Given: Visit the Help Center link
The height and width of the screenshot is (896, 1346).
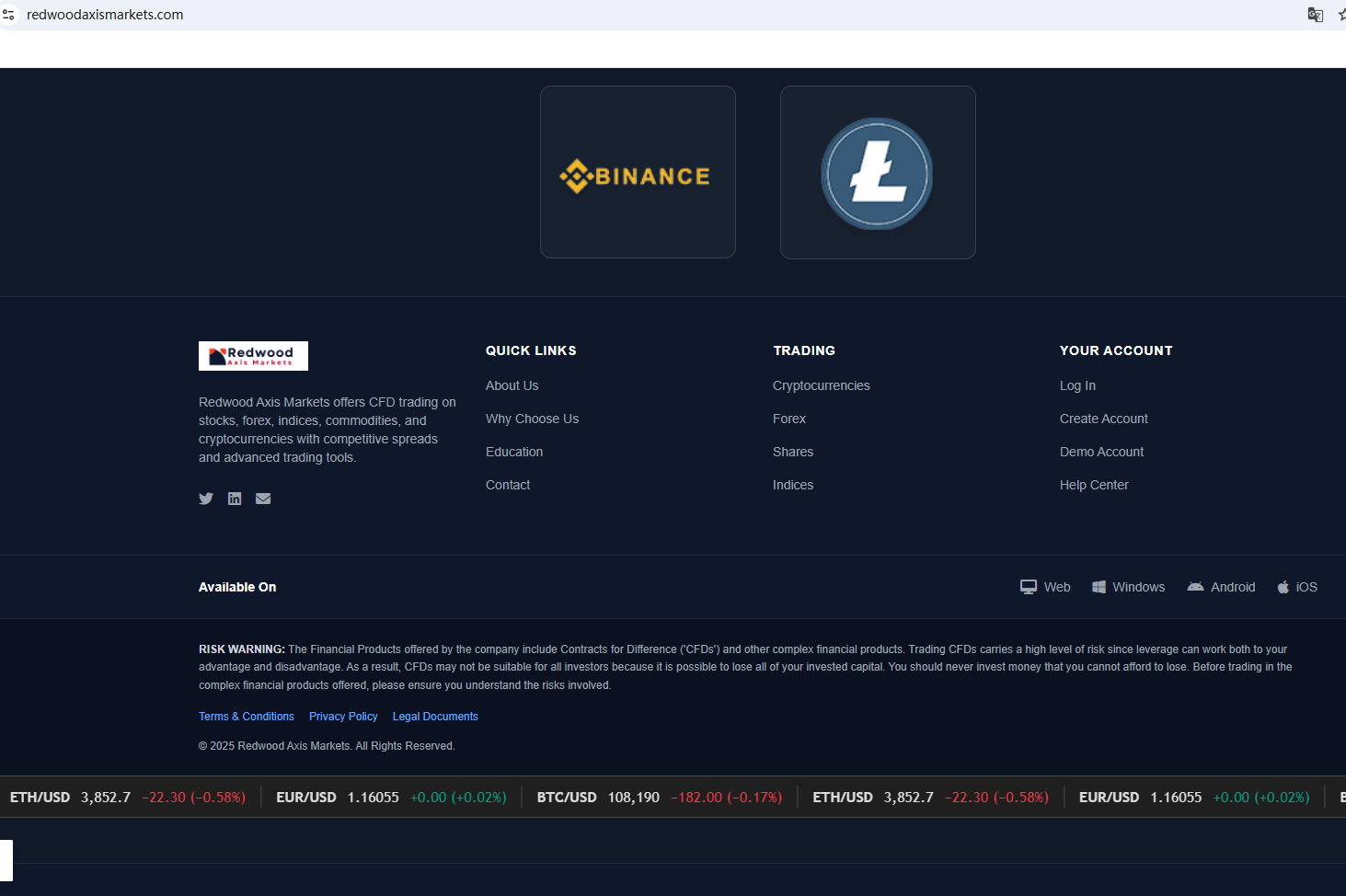Looking at the screenshot, I should (1094, 485).
